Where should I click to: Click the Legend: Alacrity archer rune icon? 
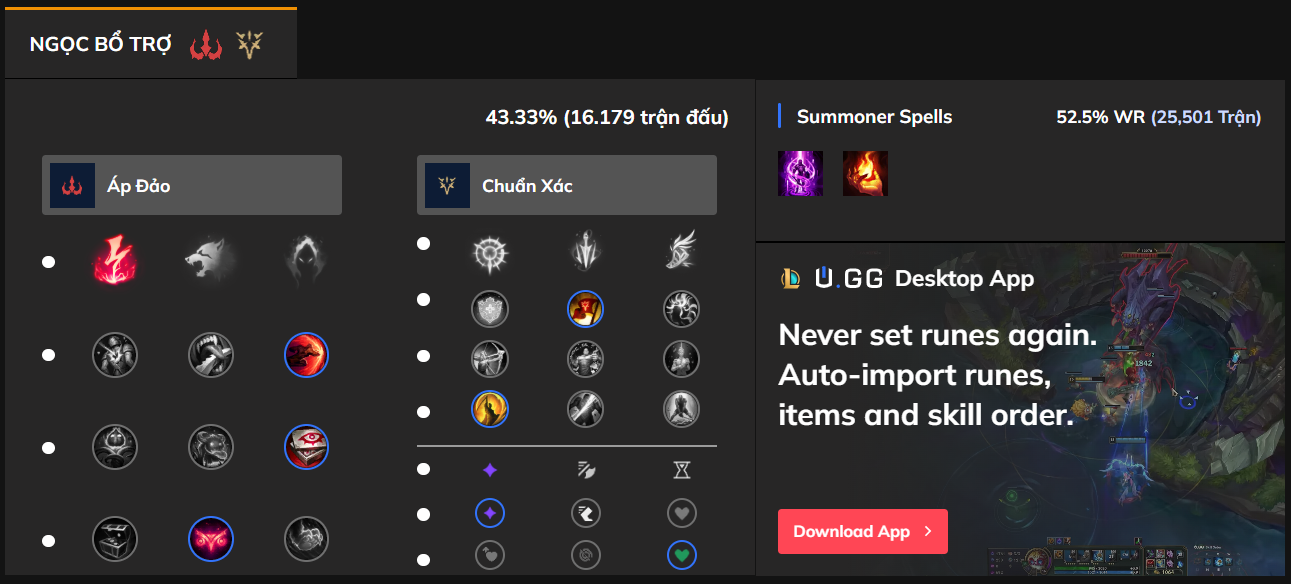point(490,358)
